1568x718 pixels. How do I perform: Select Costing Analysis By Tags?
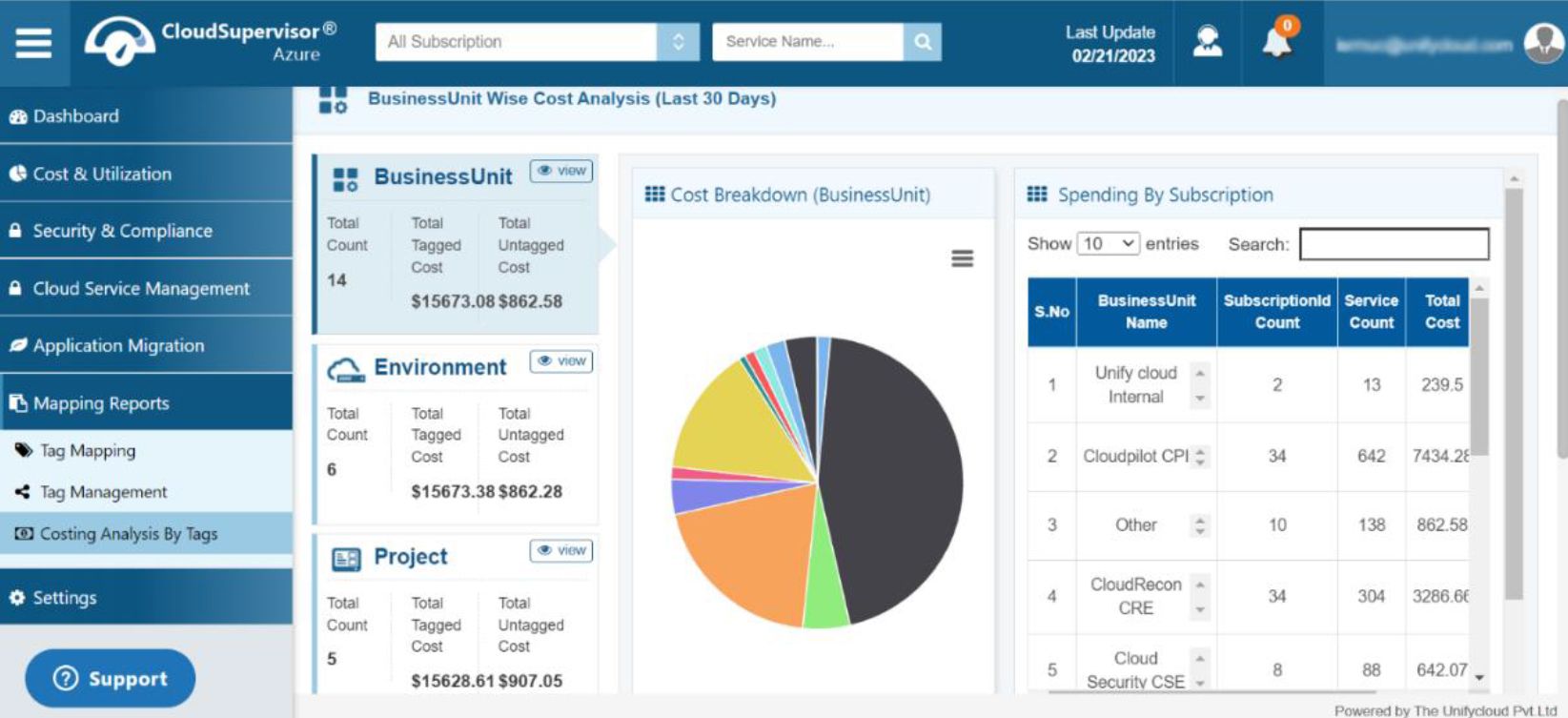point(147,534)
